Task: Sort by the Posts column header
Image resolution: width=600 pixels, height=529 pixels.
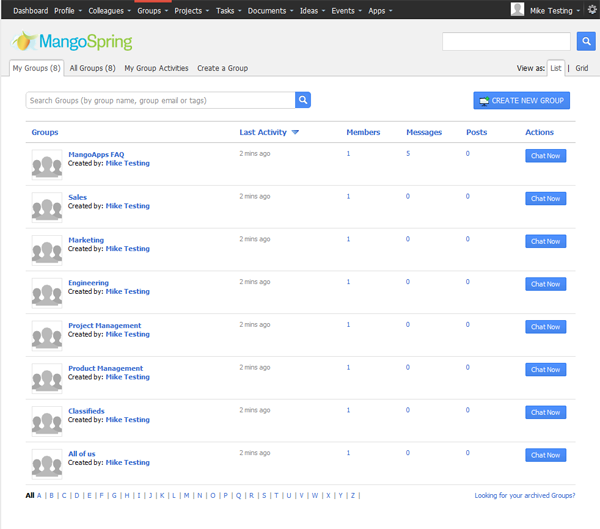Action: click(x=476, y=132)
